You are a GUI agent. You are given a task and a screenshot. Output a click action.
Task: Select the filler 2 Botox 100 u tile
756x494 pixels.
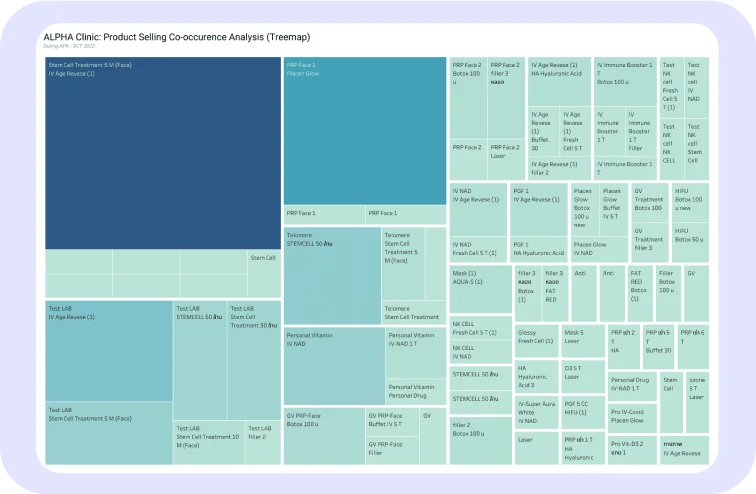point(481,441)
